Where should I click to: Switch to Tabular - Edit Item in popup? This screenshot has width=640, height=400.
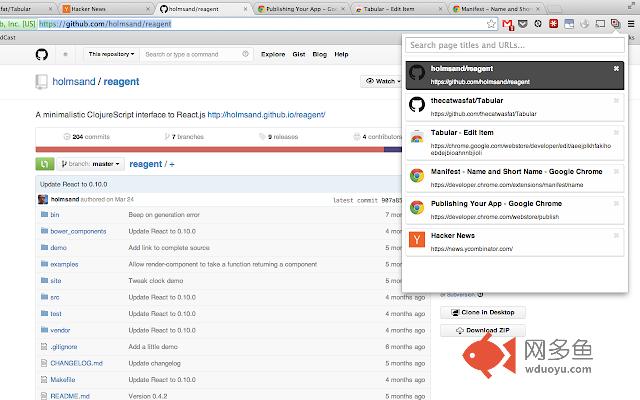click(x=515, y=142)
